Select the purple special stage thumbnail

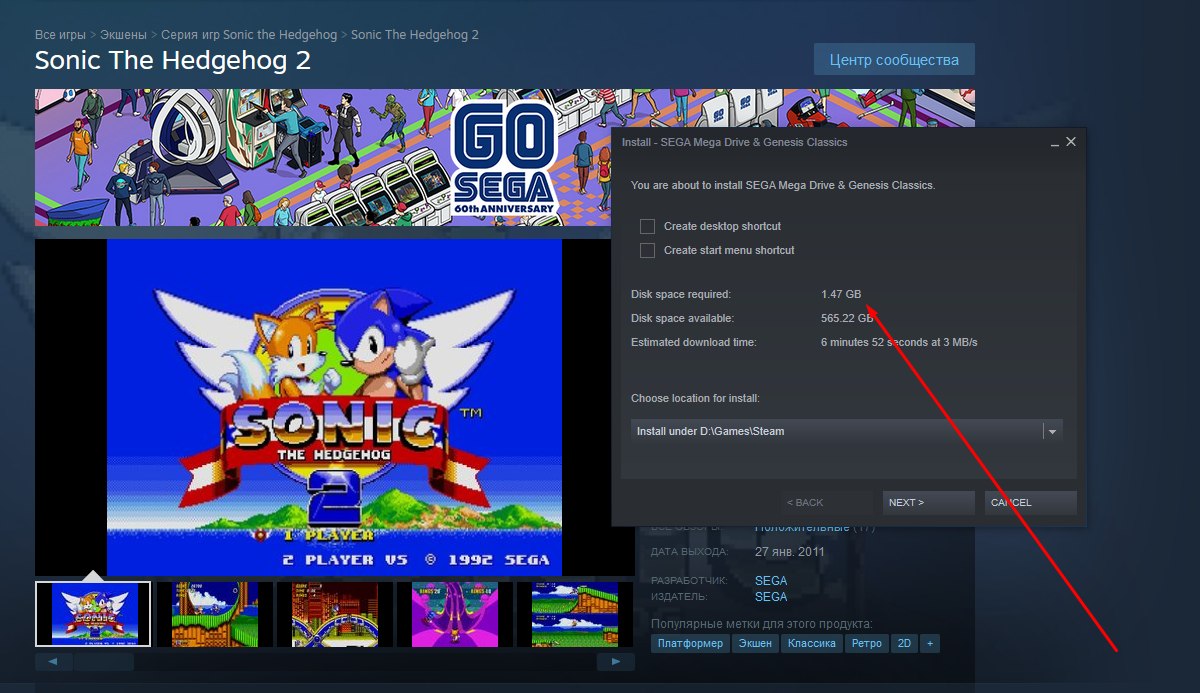click(454, 614)
